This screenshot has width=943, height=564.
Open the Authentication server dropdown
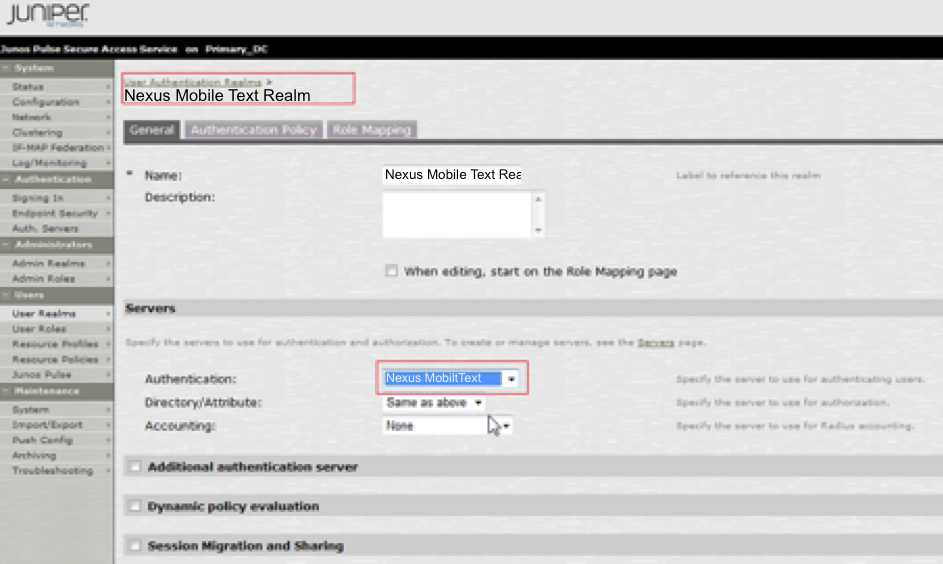pyautogui.click(x=511, y=379)
